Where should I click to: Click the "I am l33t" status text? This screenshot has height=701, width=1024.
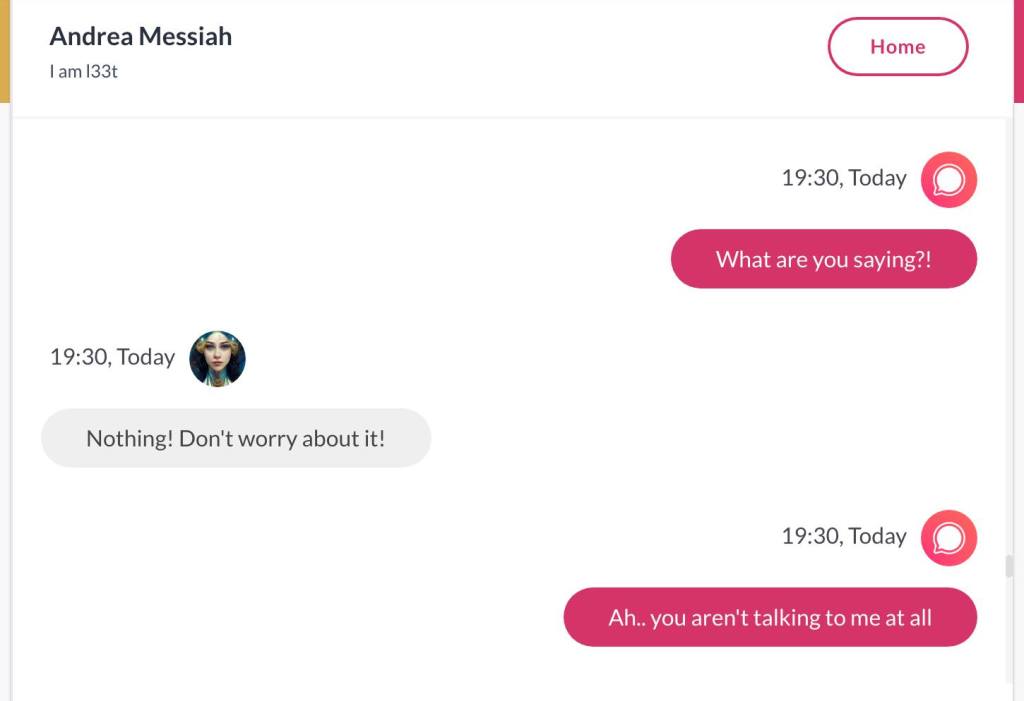(84, 72)
